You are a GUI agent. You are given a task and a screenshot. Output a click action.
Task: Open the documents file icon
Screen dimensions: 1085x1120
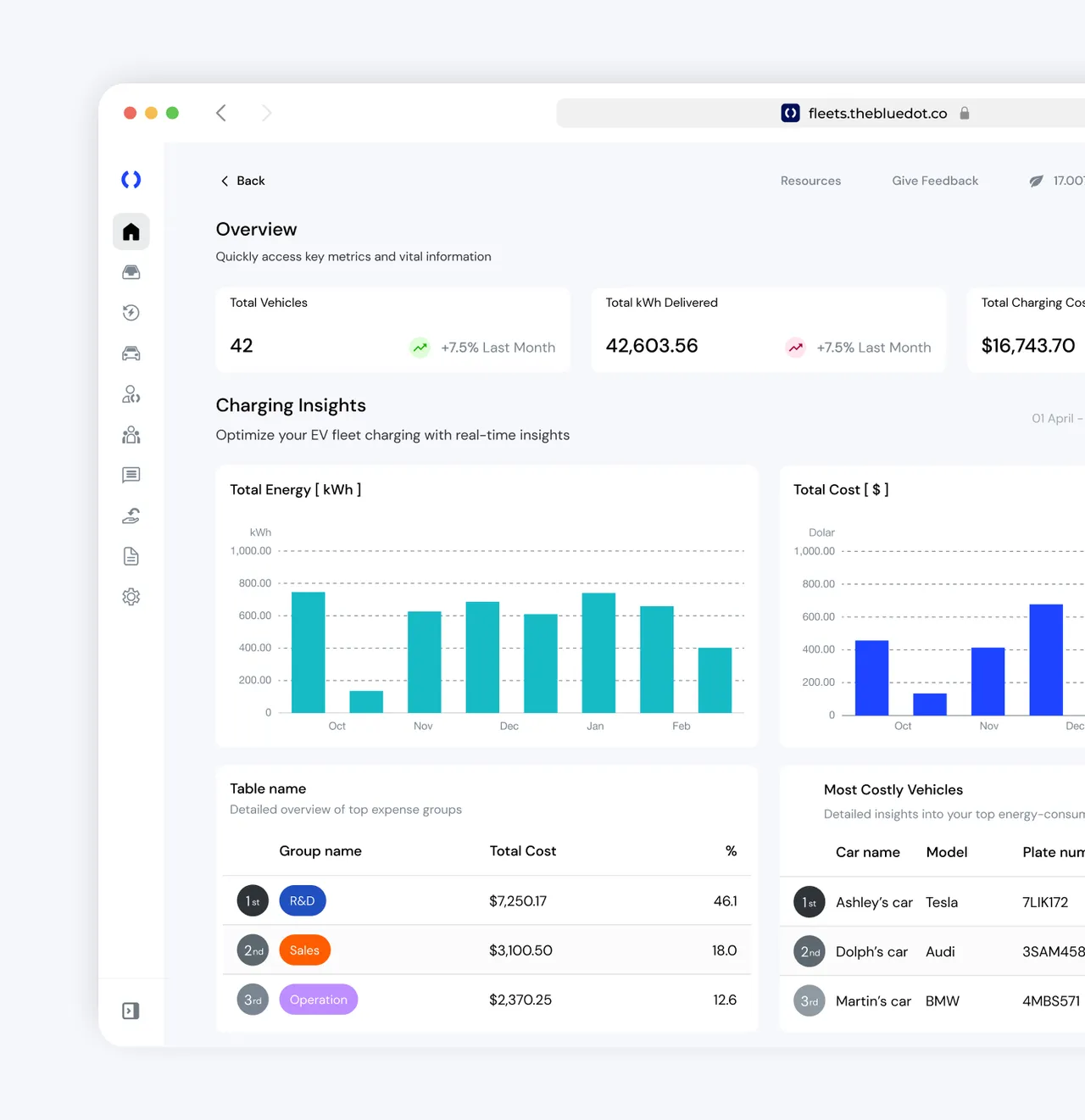coord(131,556)
